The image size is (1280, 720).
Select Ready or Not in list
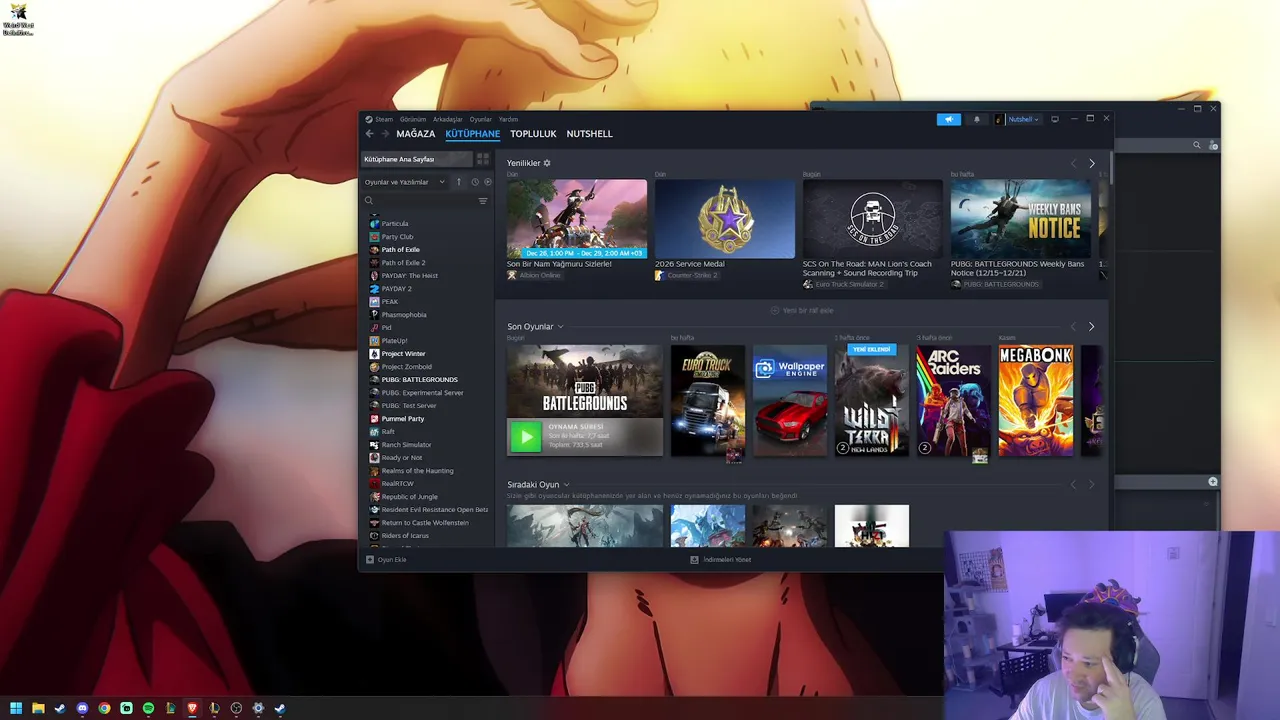point(404,458)
